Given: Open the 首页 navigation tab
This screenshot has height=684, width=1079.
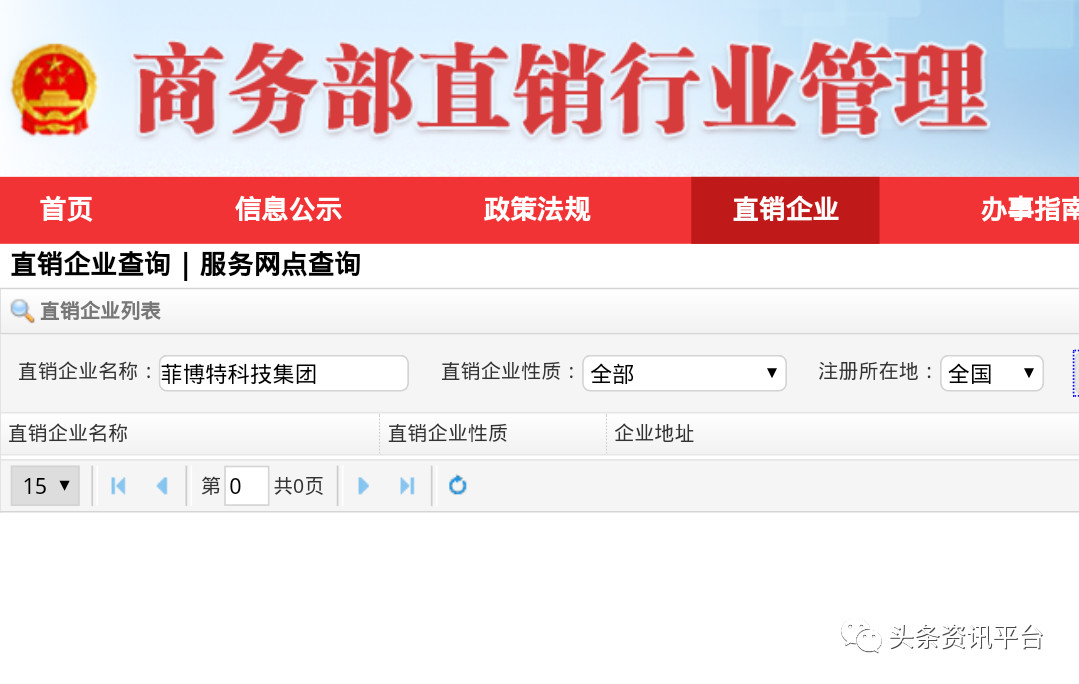Looking at the screenshot, I should coord(66,210).
